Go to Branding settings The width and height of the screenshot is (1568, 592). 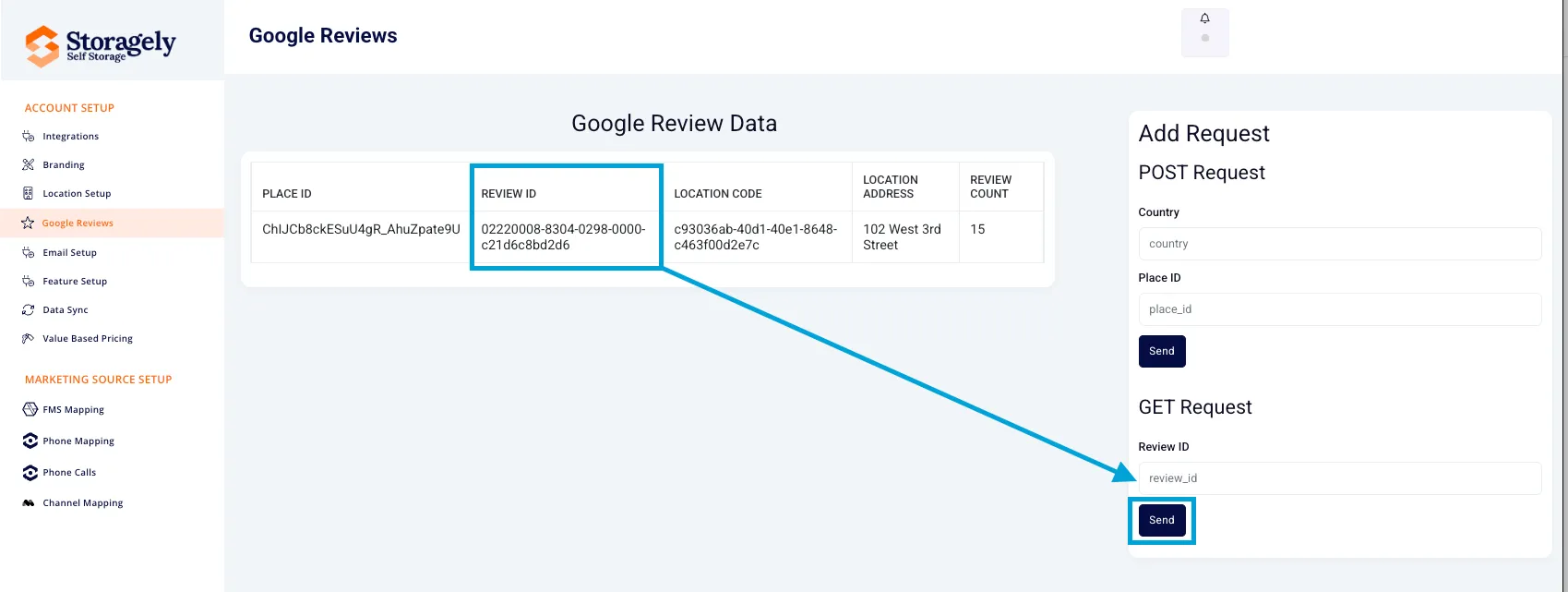64,165
